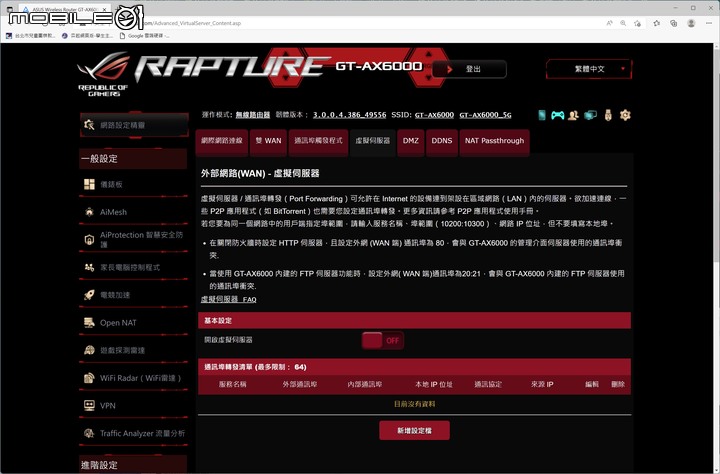Click the ROG Republic of Gamers logo
This screenshot has height=474, width=720.
(104, 74)
